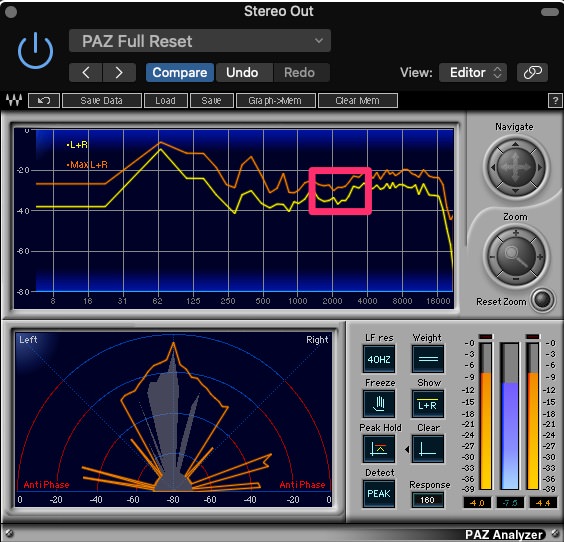Click the Redo button
The width and height of the screenshot is (564, 542).
click(300, 73)
